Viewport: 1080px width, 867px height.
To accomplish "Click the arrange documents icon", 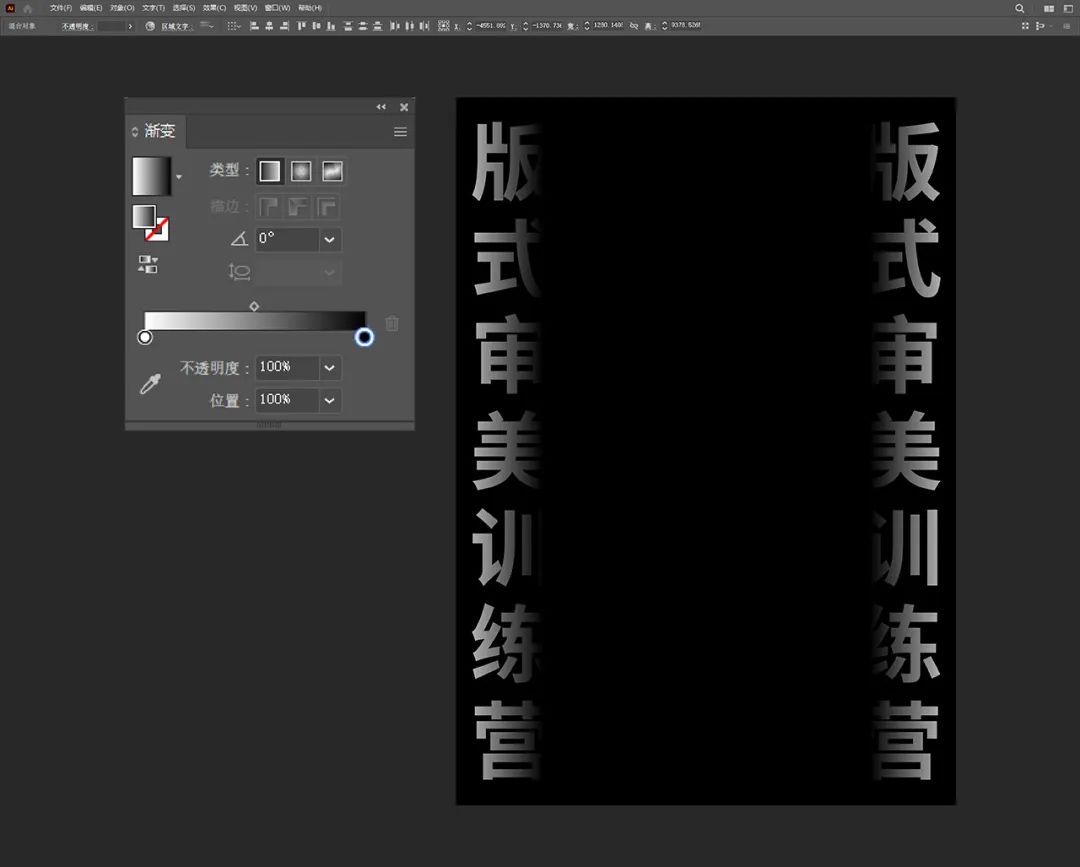I will 1049,8.
